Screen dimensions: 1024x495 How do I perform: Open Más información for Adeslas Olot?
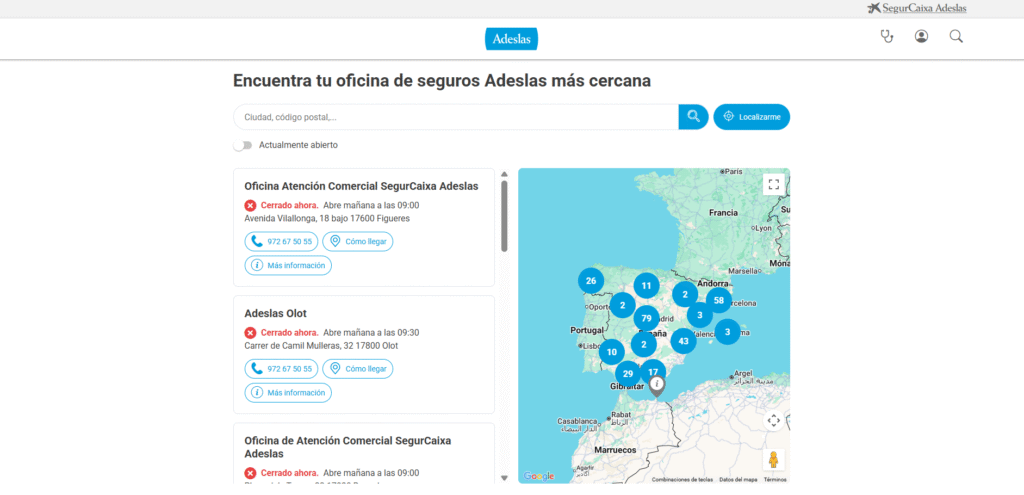(x=288, y=393)
